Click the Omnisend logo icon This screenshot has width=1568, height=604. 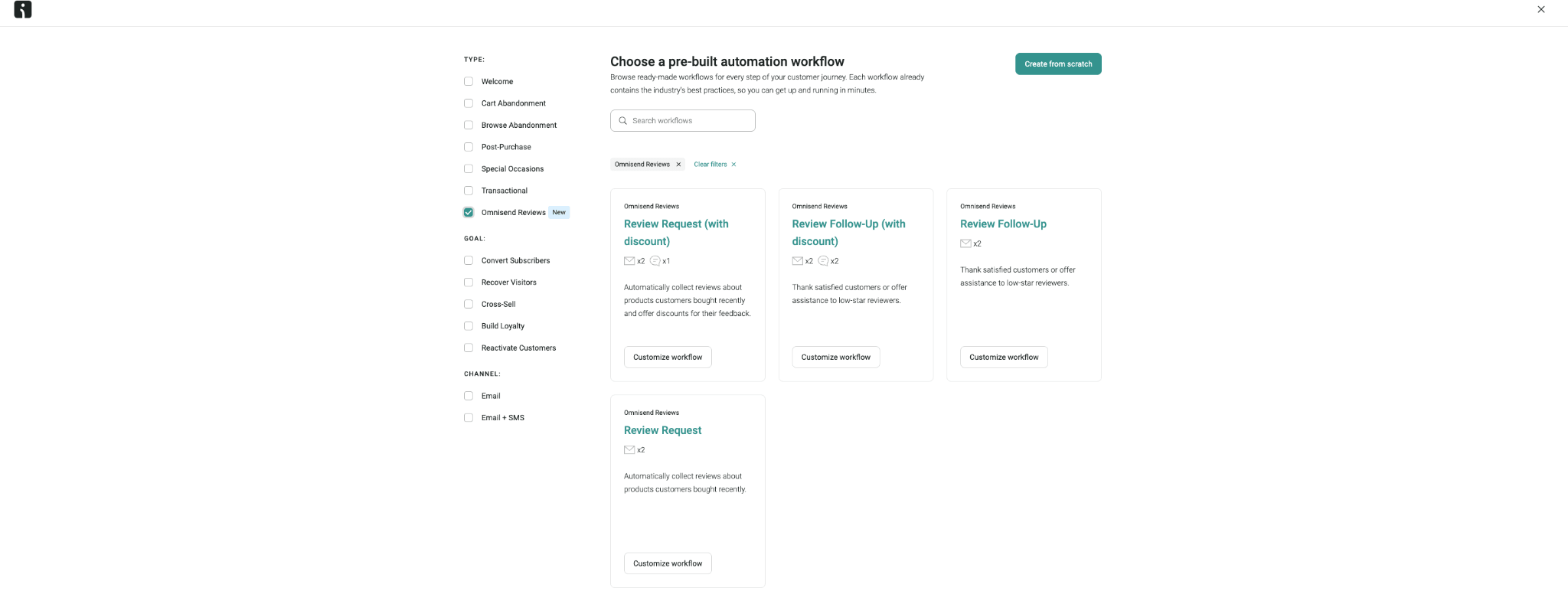tap(23, 9)
